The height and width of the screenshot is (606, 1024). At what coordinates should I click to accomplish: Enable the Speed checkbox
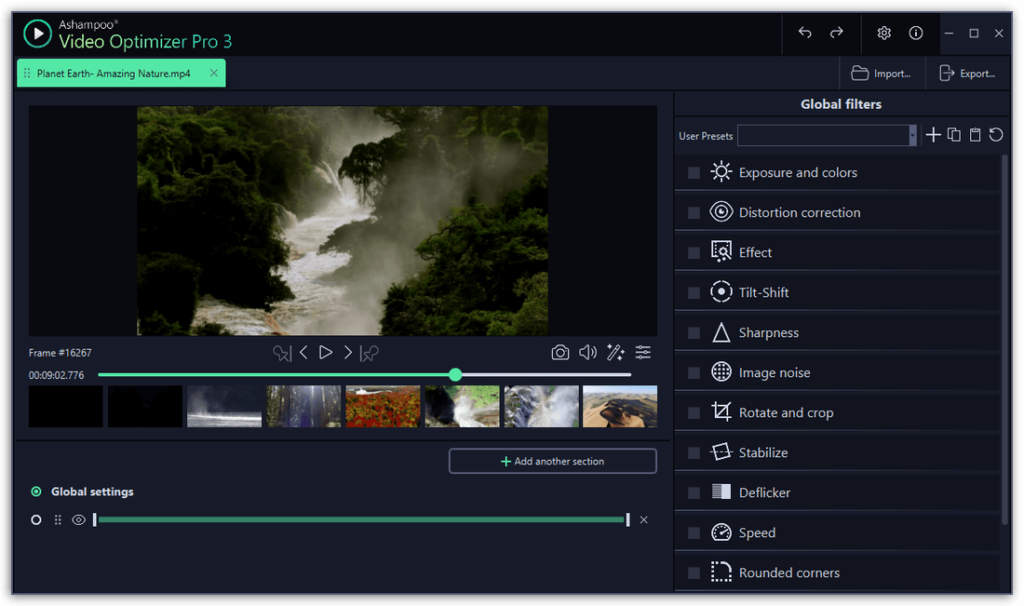694,533
